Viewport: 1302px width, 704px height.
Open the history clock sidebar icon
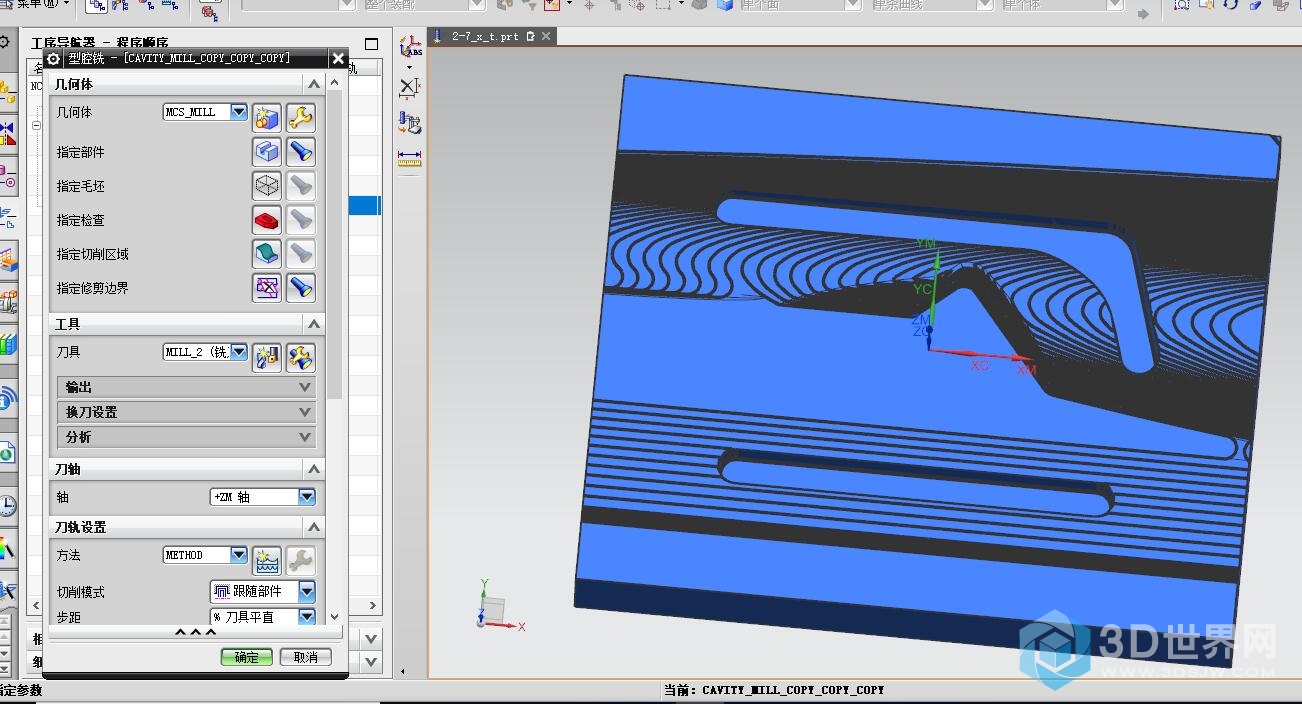[x=7, y=505]
